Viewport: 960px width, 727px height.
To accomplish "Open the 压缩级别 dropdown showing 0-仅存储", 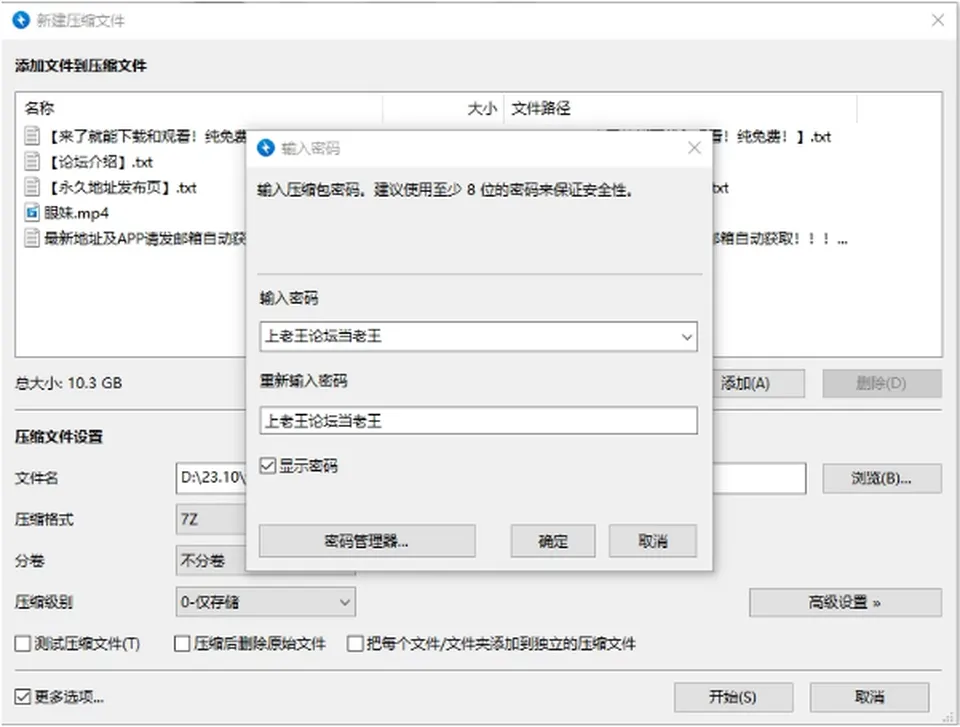I will [x=265, y=602].
